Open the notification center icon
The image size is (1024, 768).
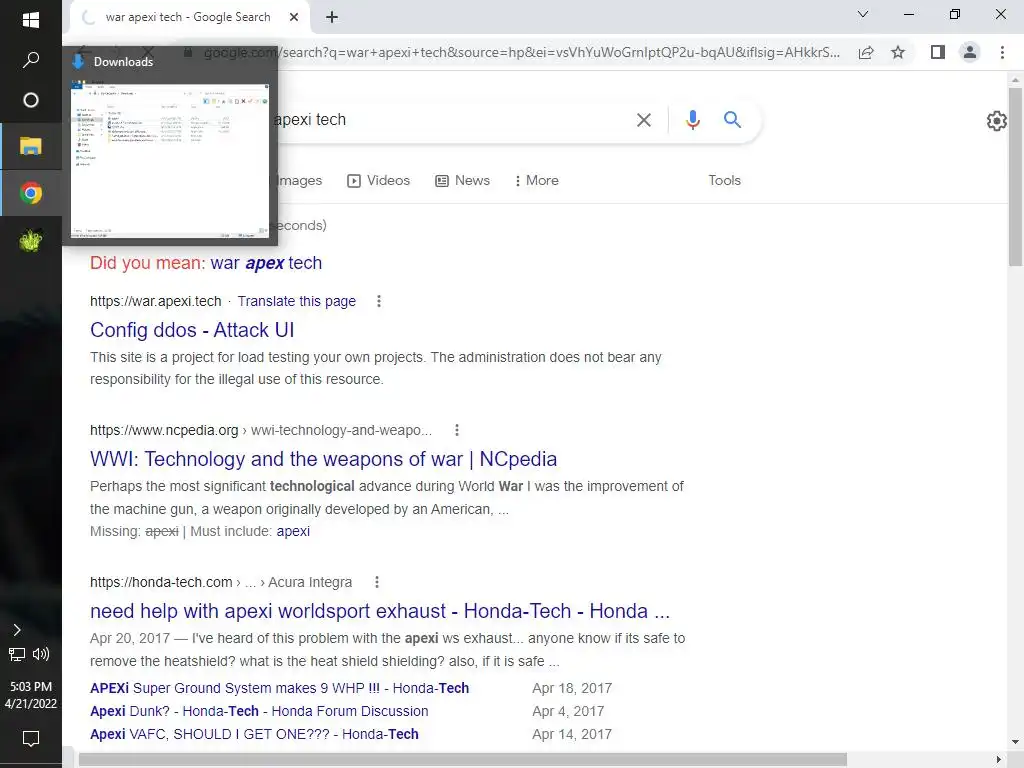[31, 739]
